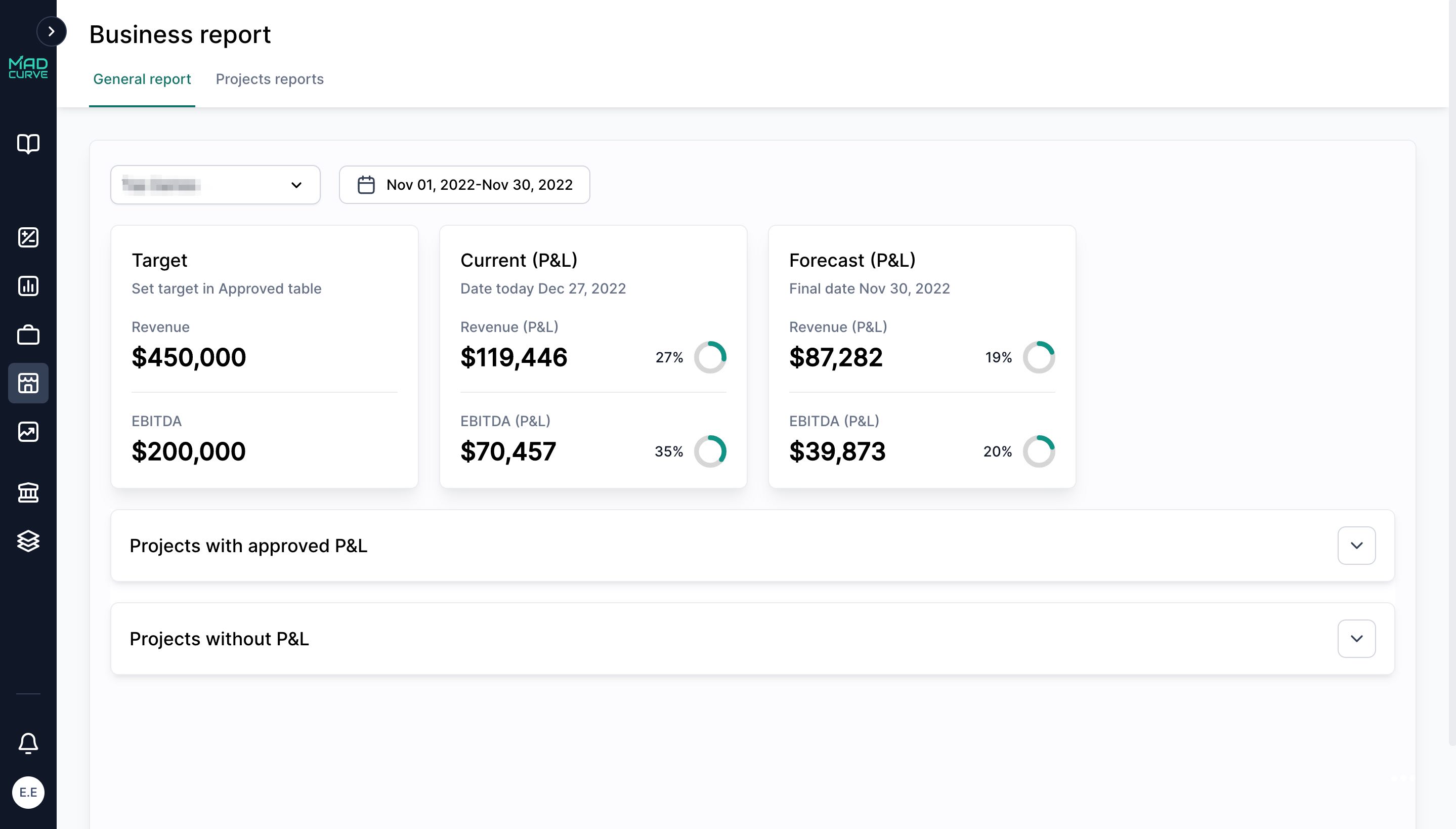Open the trending chart analytics icon
The width and height of the screenshot is (1456, 829).
tap(28, 432)
